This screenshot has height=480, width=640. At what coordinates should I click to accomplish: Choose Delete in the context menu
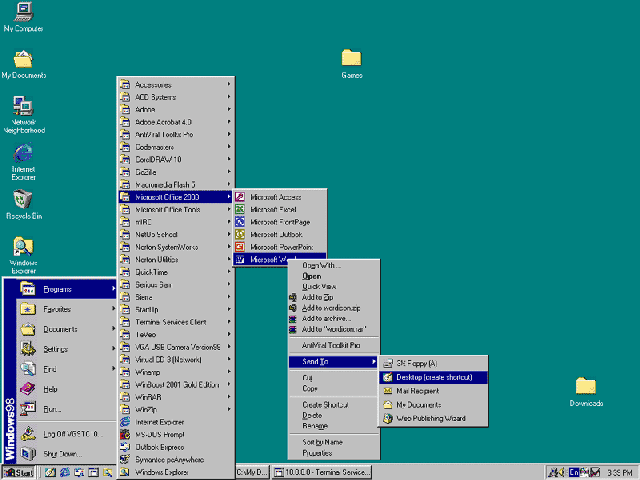[334, 415]
